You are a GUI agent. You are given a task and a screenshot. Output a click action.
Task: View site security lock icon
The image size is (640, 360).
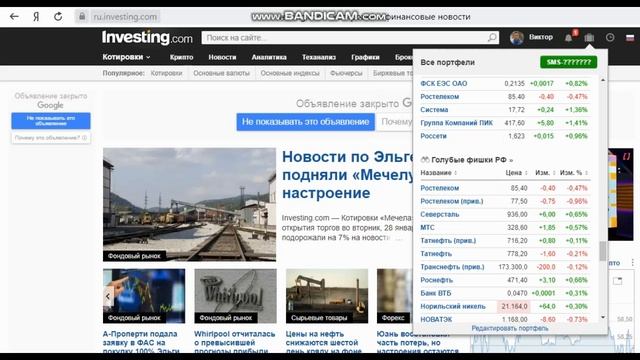tap(82, 17)
